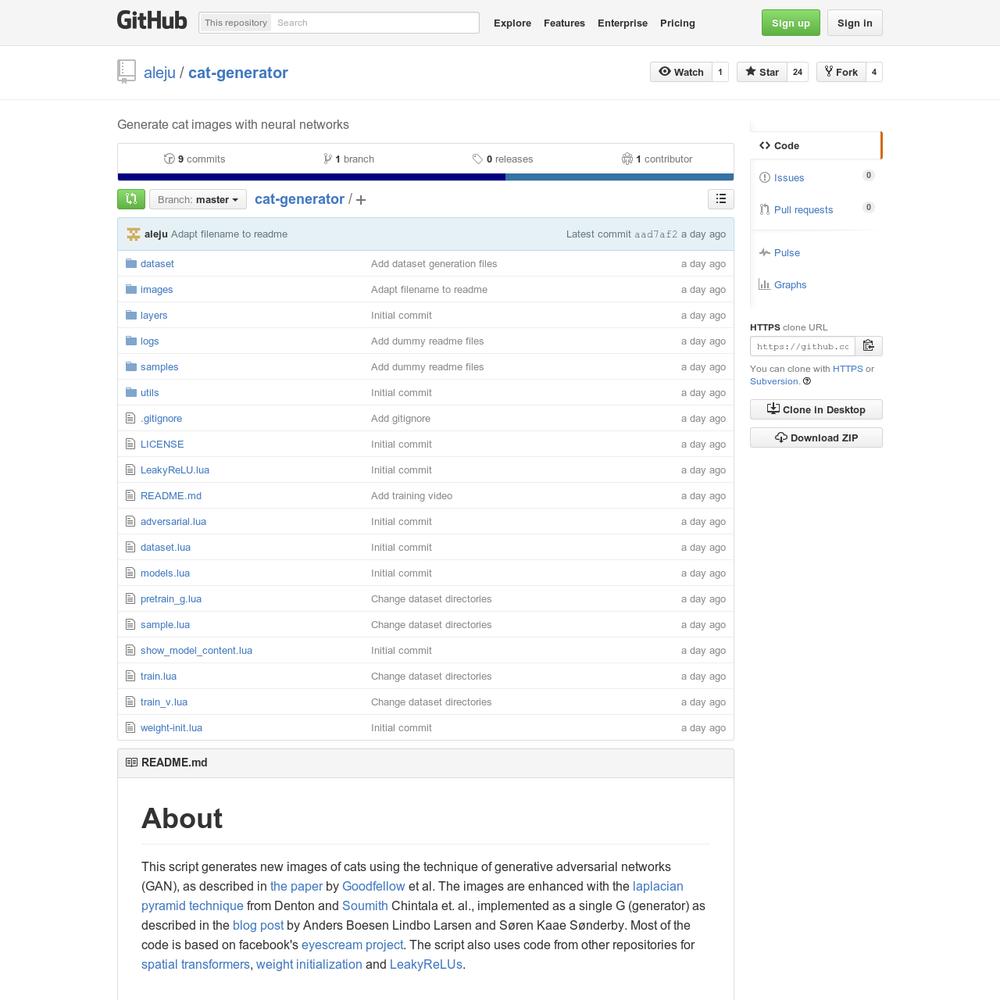
Task: Click the green compare and review button
Action: pos(131,199)
